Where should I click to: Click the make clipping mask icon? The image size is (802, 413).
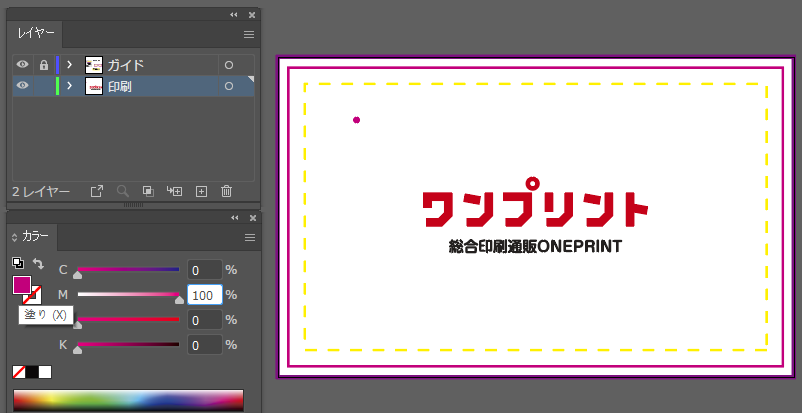click(148, 190)
